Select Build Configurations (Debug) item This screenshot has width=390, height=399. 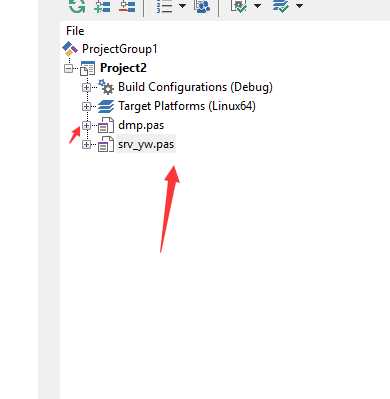(195, 87)
